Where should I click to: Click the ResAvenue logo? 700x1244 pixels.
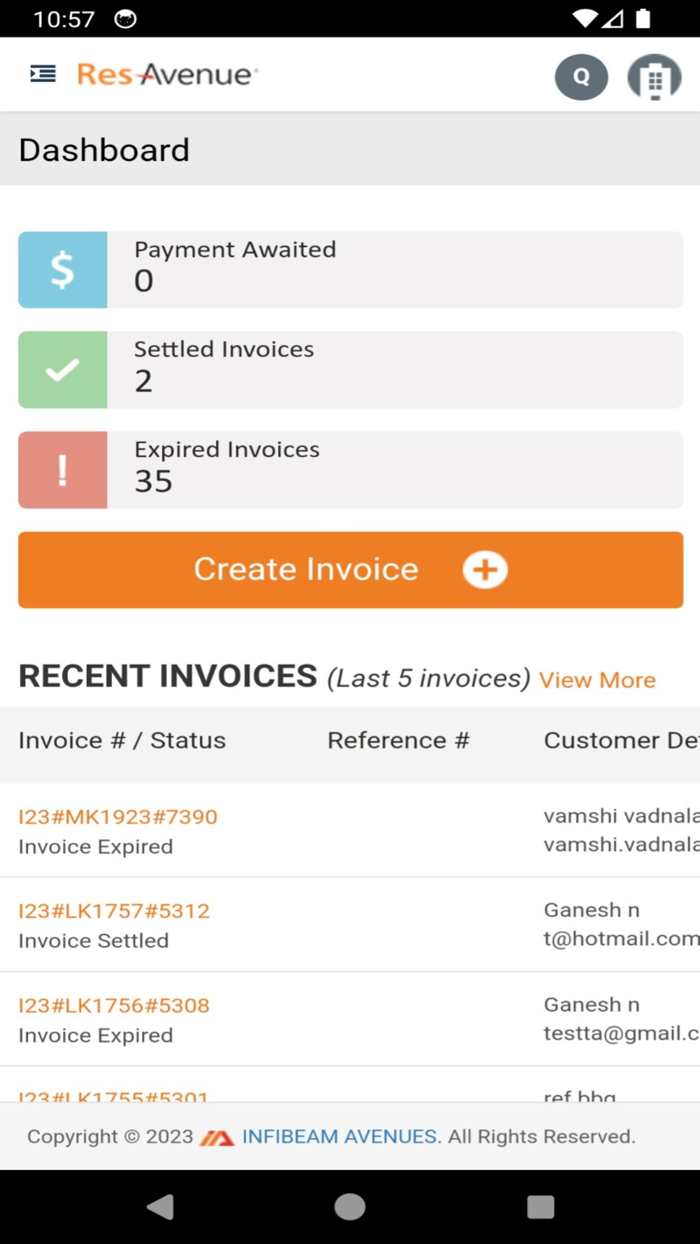click(166, 73)
